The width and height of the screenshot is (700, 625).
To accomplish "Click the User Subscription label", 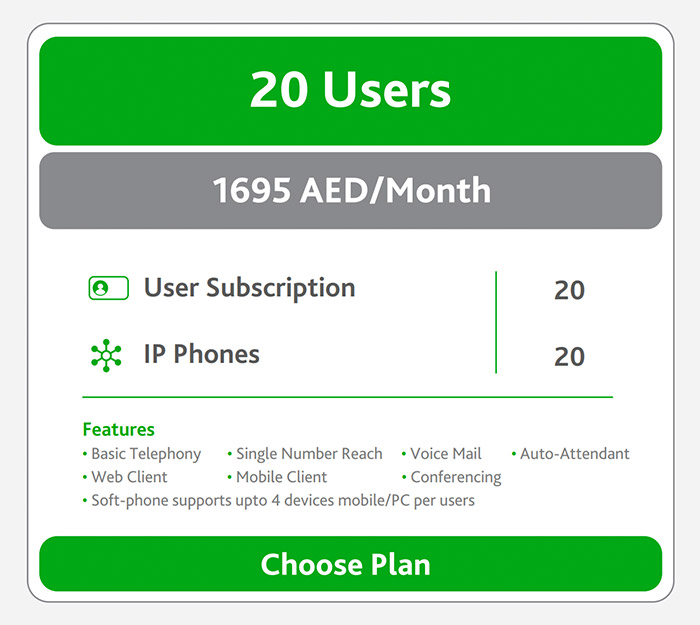I will pos(249,288).
